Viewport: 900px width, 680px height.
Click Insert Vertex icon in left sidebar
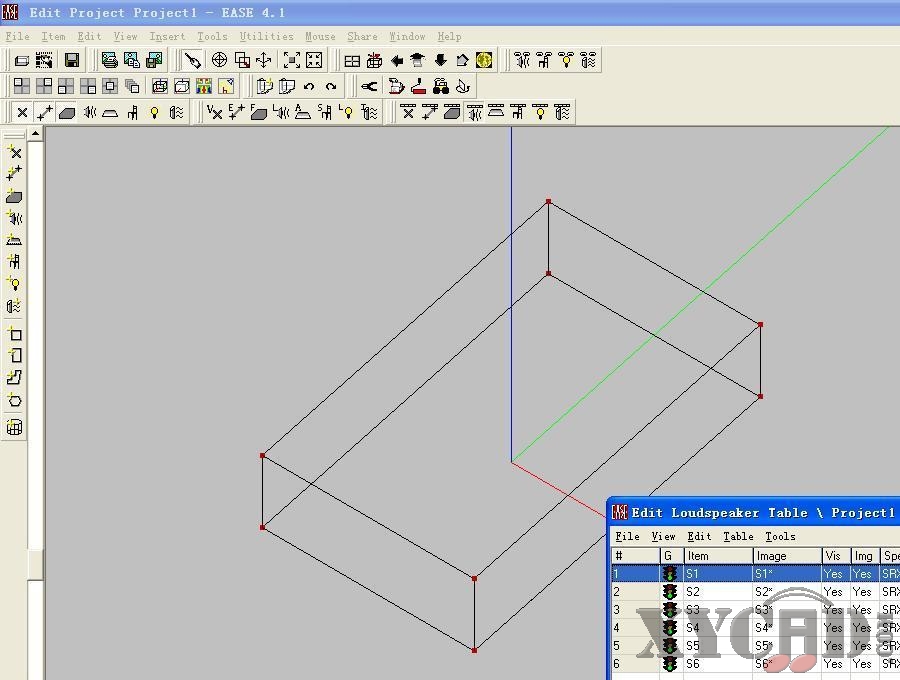click(14, 152)
